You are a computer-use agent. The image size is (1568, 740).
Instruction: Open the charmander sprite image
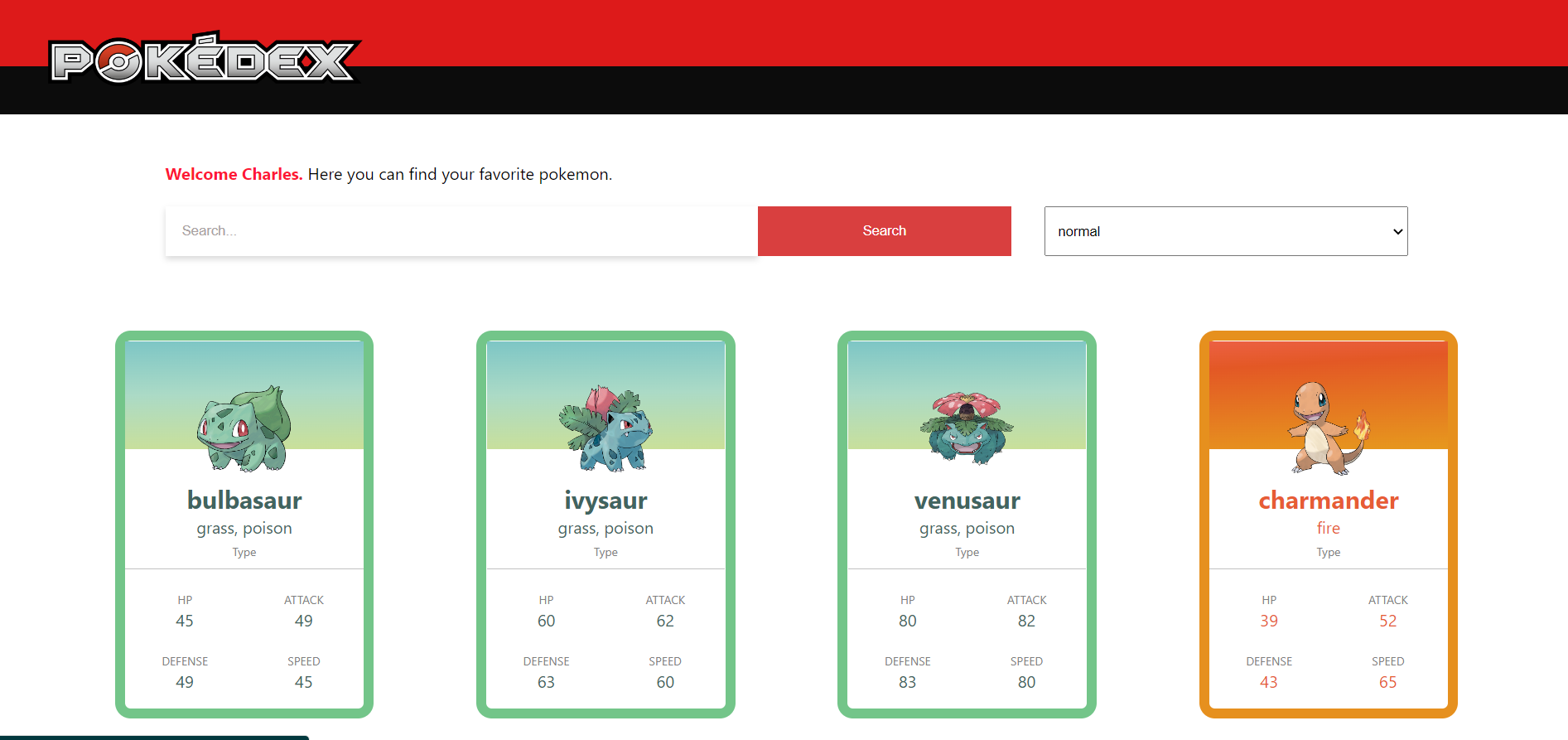pyautogui.click(x=1328, y=428)
